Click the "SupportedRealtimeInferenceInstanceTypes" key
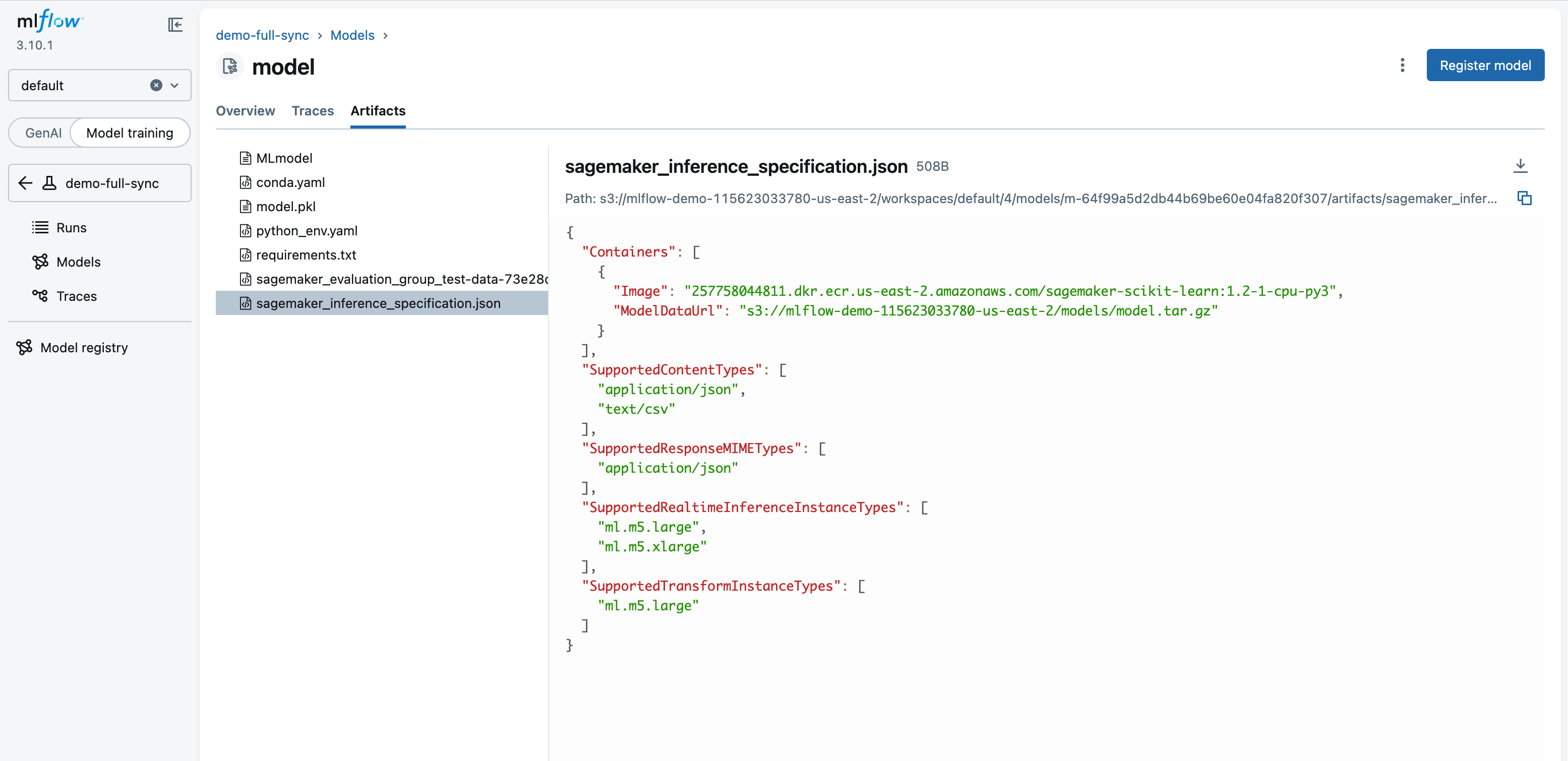Screen dimensions: 1568x761 tap(743, 508)
